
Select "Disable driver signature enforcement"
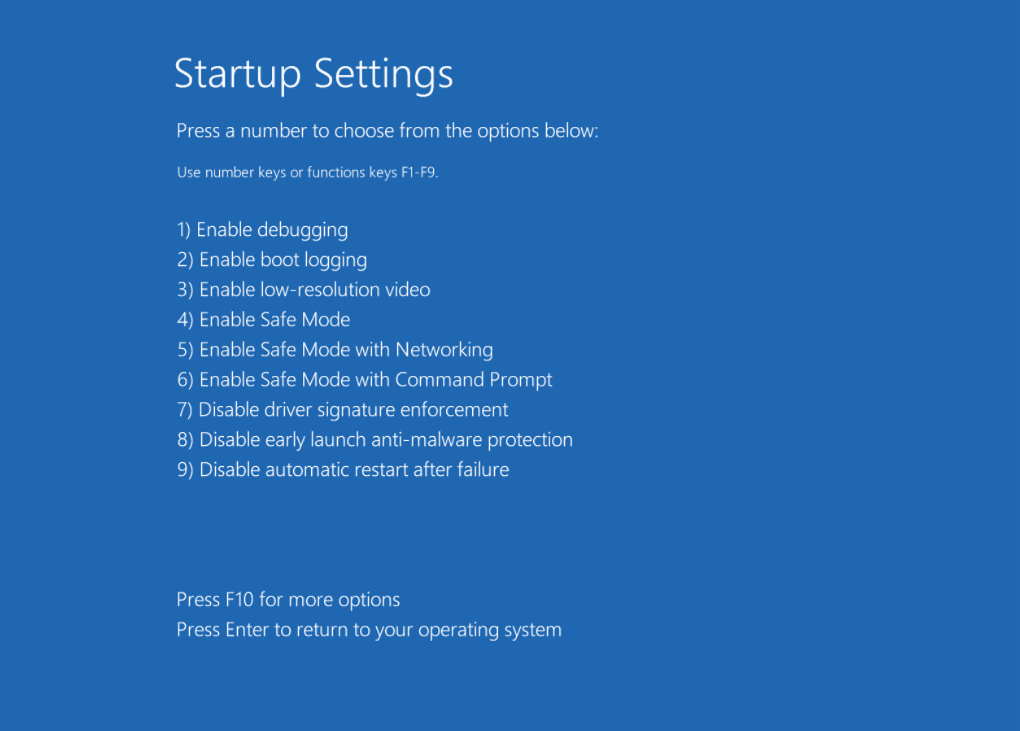point(342,409)
